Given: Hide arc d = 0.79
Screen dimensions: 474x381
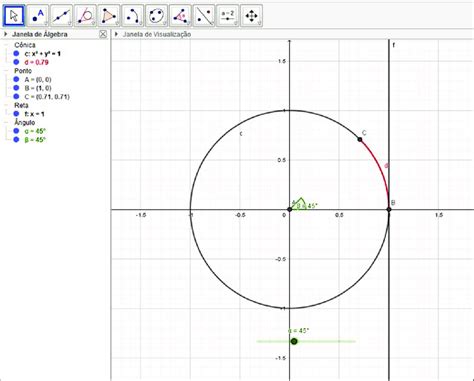Looking at the screenshot, I should tap(16, 62).
